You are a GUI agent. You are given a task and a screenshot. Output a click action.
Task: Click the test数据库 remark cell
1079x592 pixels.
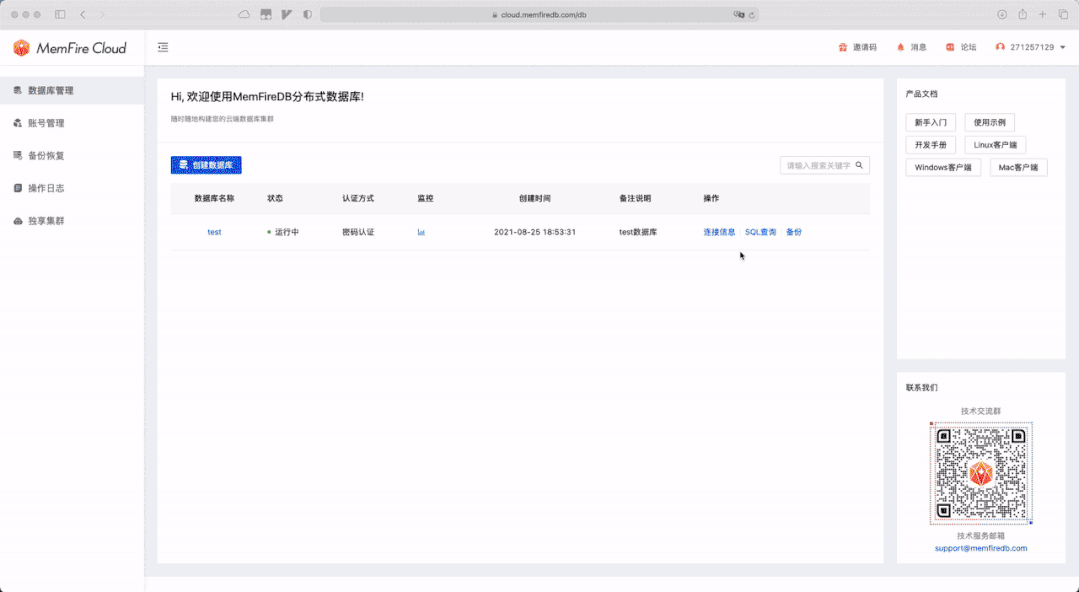tap(638, 232)
